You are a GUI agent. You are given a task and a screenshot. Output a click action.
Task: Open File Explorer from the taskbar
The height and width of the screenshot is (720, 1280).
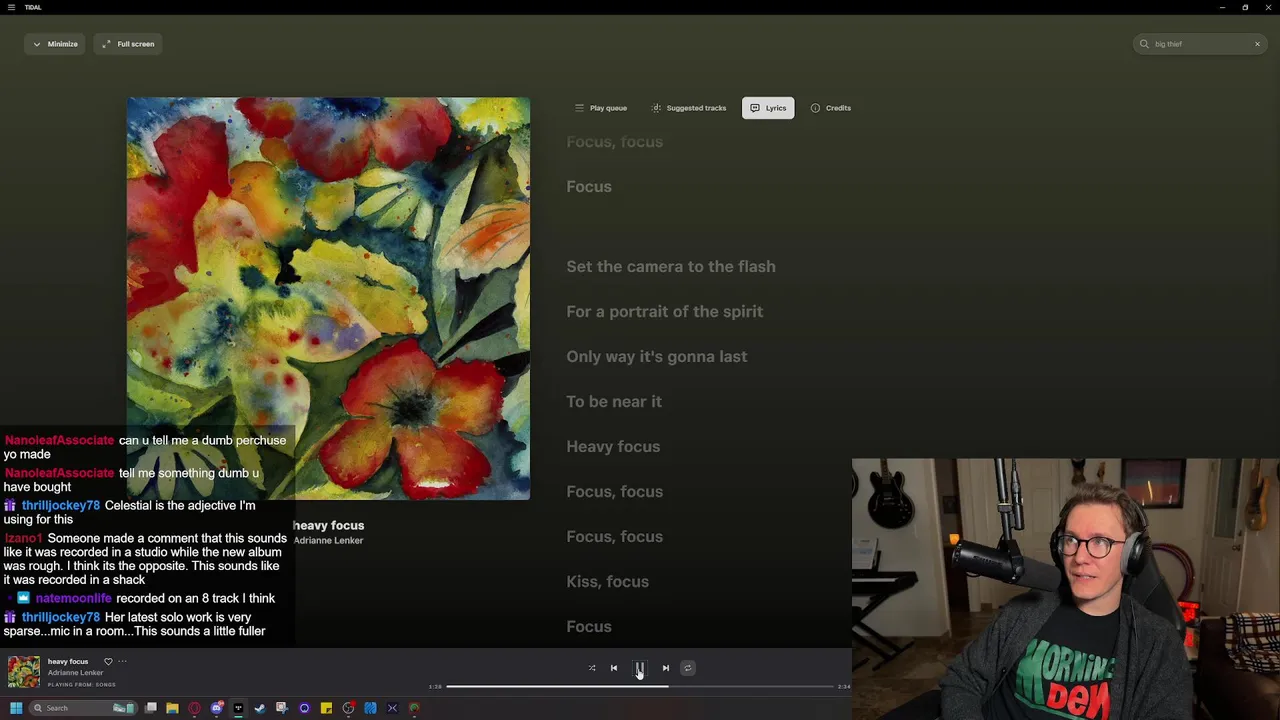172,708
